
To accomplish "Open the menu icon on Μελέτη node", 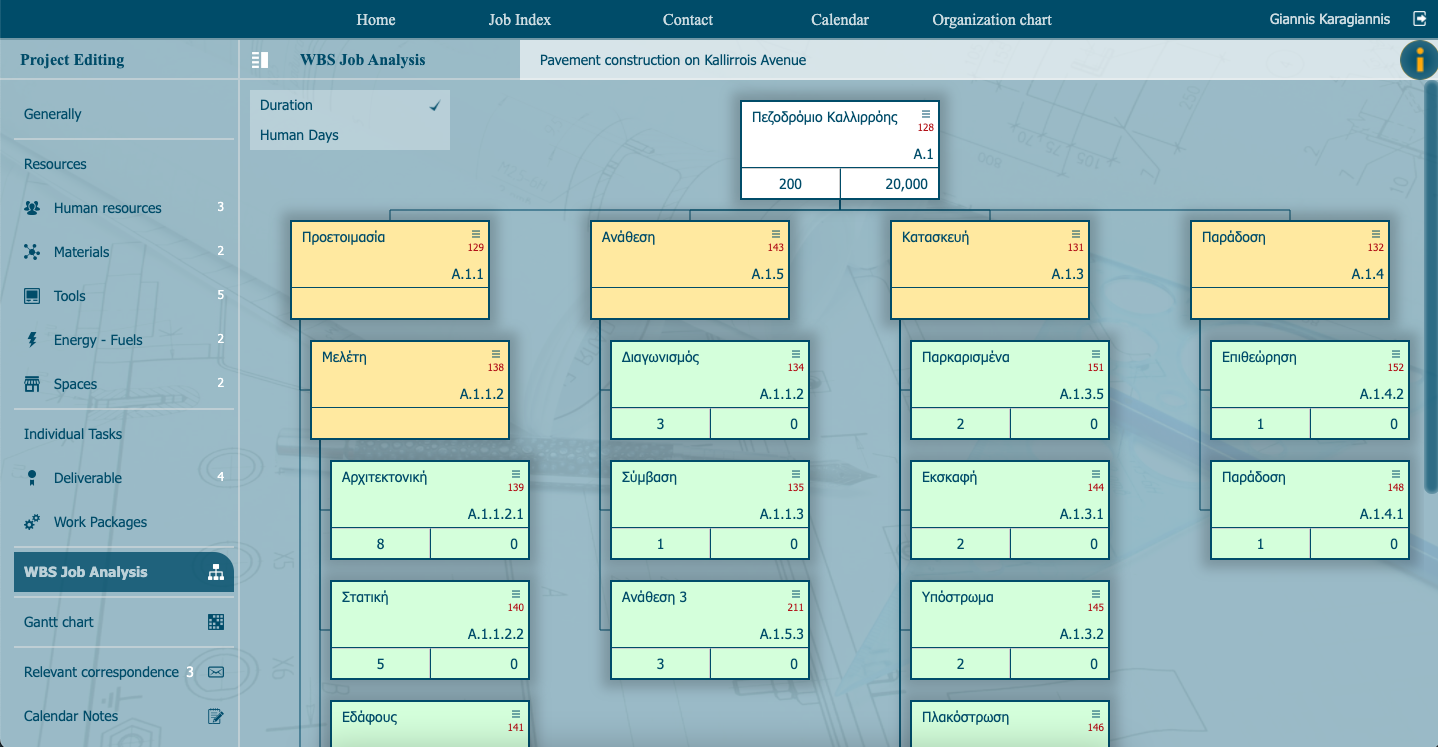I will [496, 354].
